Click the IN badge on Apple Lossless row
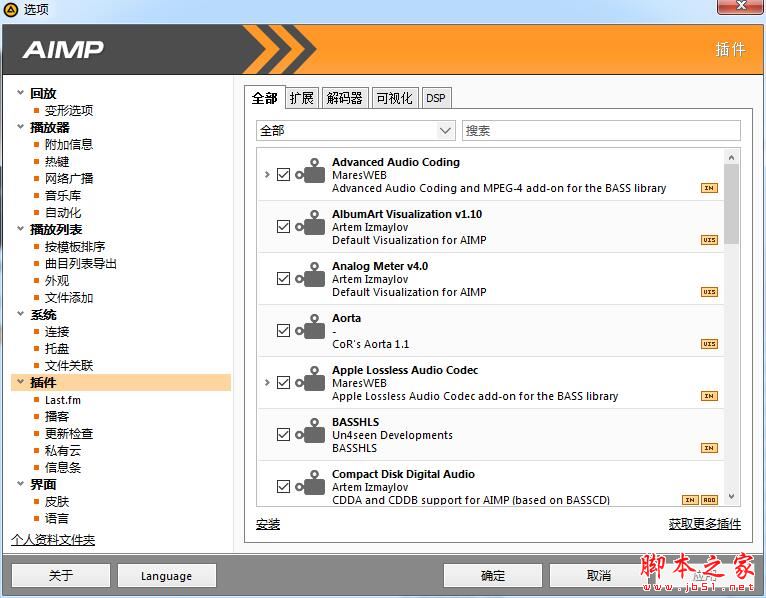This screenshot has height=598, width=766. (709, 396)
